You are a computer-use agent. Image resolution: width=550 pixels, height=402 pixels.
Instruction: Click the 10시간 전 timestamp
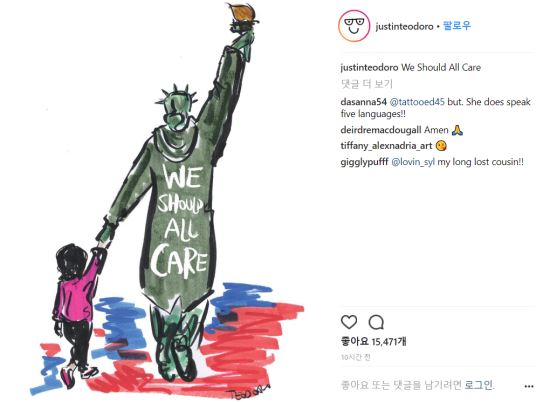[x=355, y=357]
